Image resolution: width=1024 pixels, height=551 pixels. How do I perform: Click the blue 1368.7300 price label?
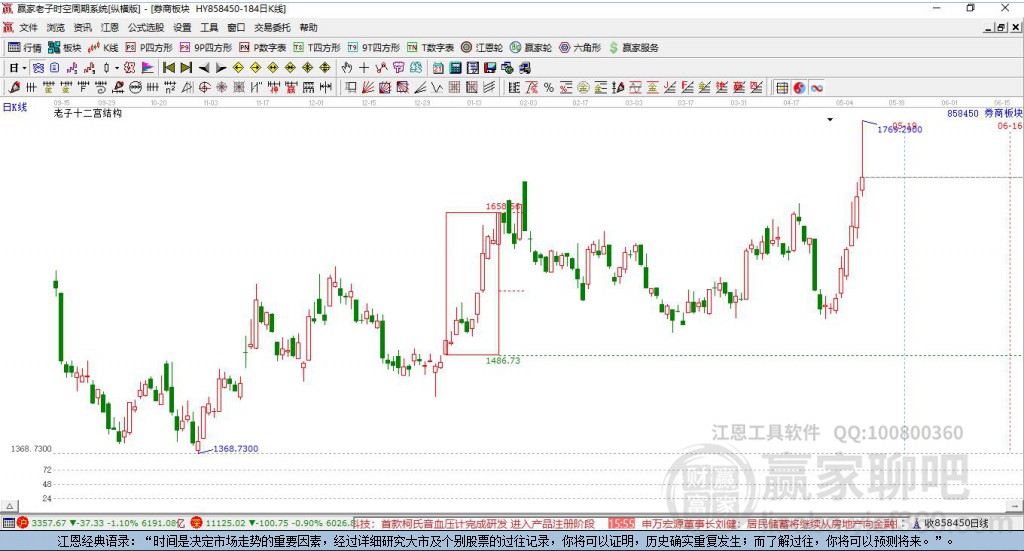tap(236, 449)
